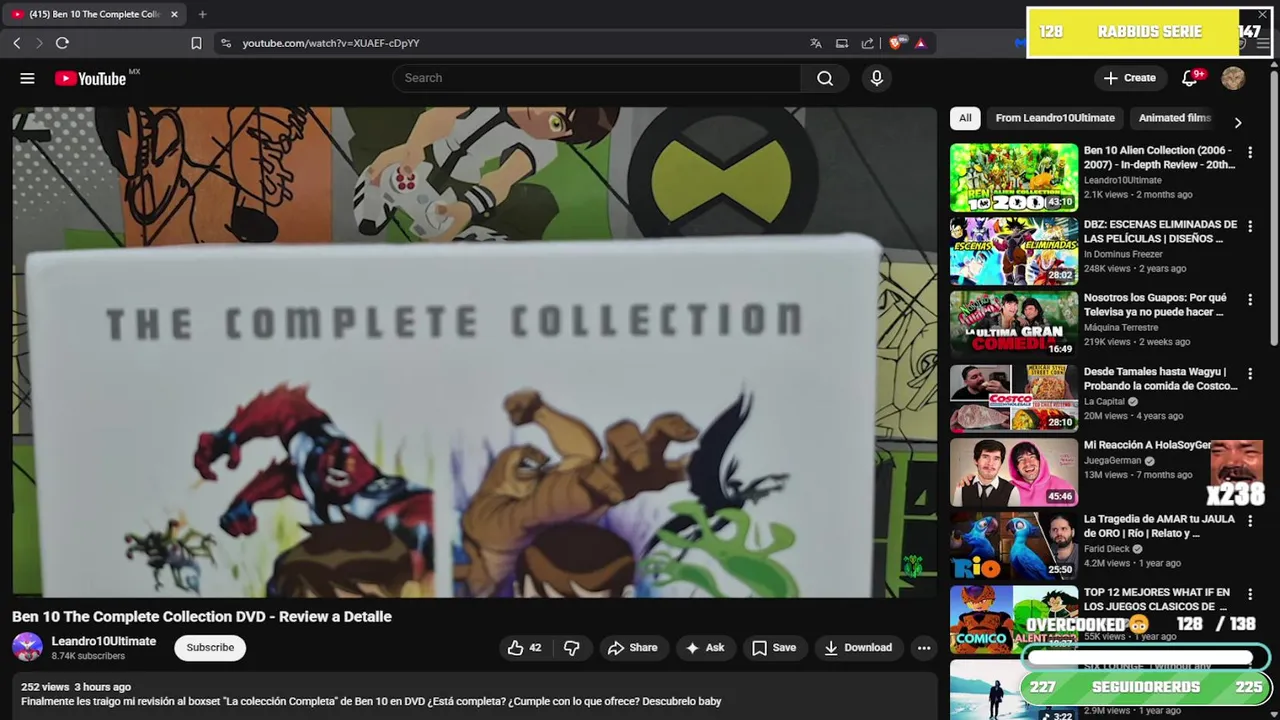Open the translate page icon
Image resolution: width=1280 pixels, height=720 pixels.
816,43
